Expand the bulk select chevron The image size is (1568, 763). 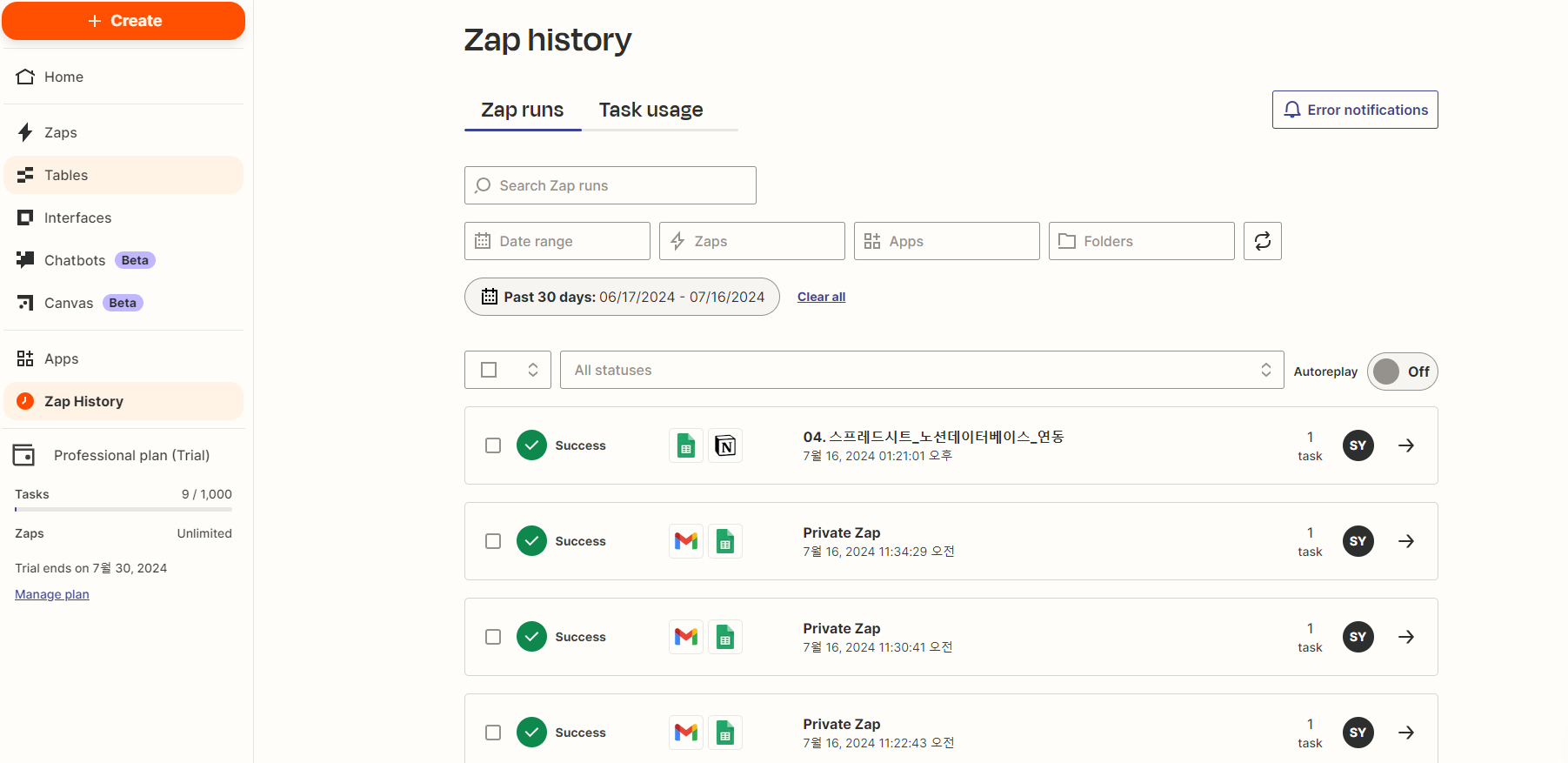[x=533, y=370]
